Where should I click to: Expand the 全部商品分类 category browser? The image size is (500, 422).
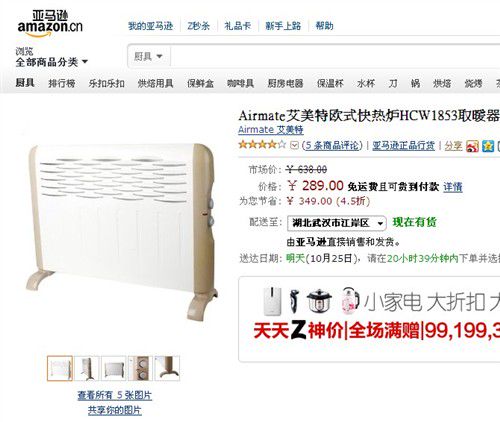(51, 62)
